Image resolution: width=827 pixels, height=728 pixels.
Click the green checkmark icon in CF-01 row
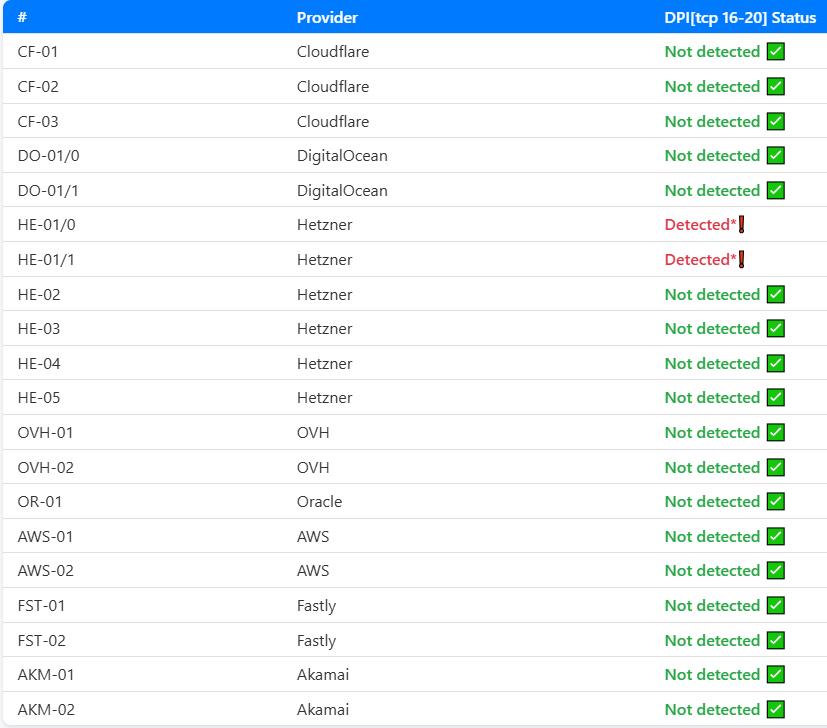click(x=775, y=52)
